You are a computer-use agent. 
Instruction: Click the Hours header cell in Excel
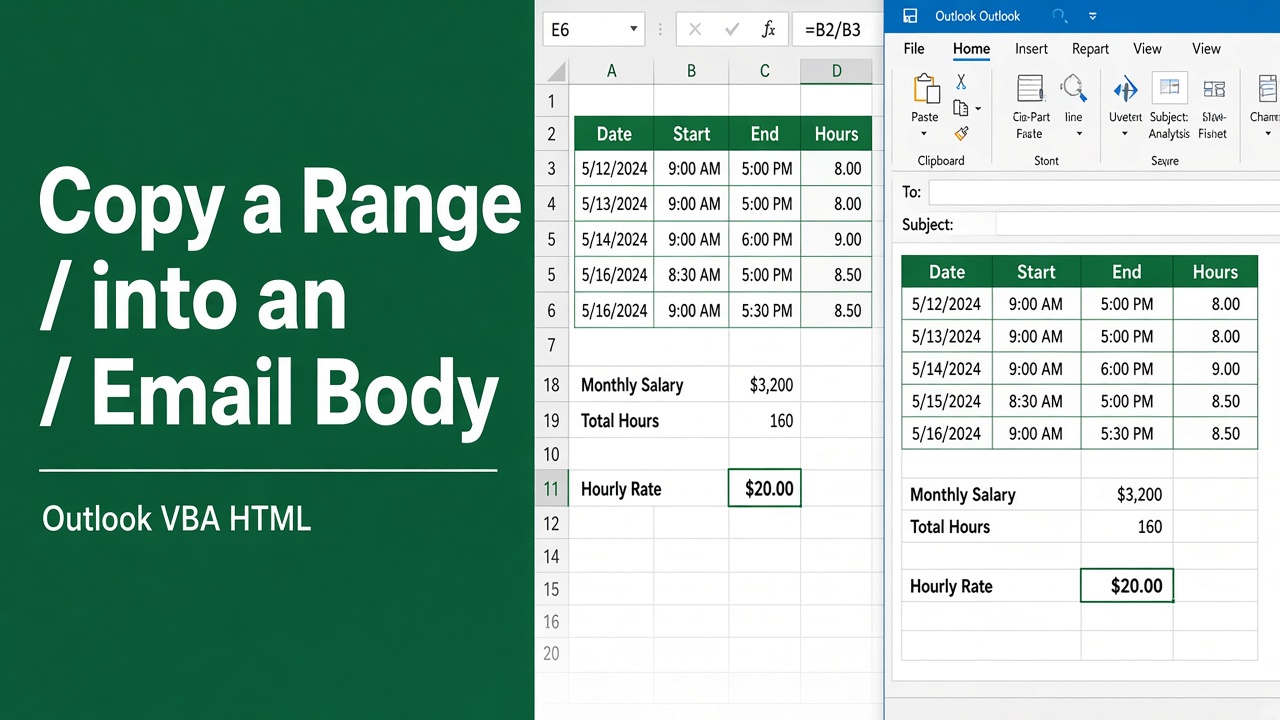click(x=836, y=134)
